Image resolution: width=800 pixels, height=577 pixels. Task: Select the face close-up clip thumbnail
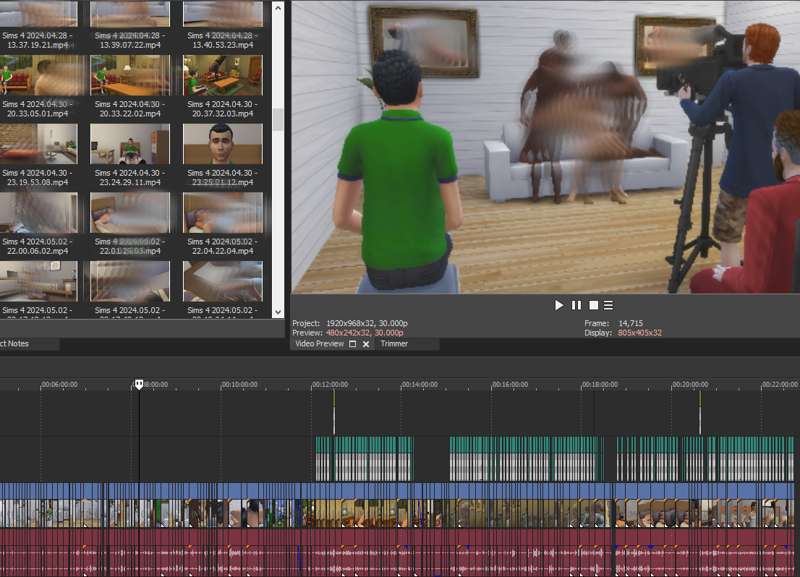pos(223,144)
